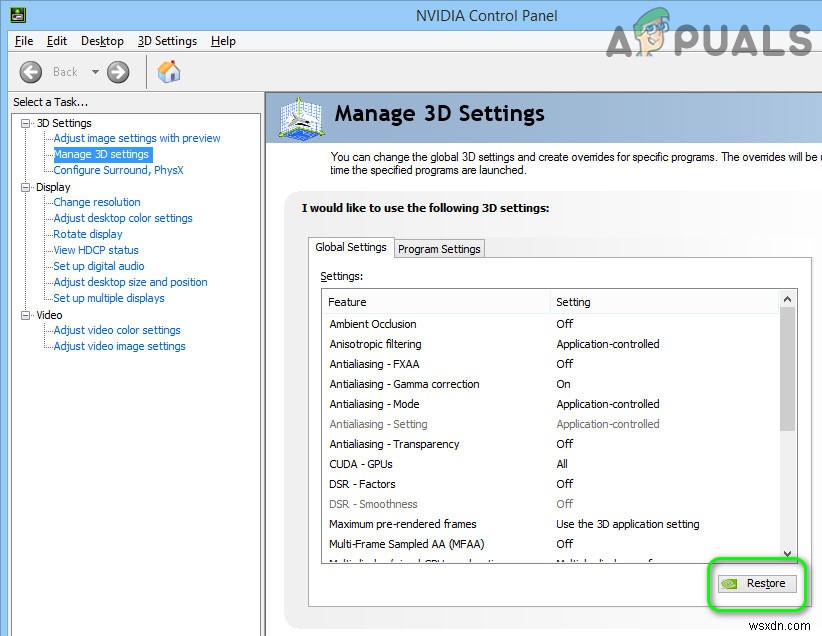The width and height of the screenshot is (822, 636).
Task: Open View HDCP status
Action: pos(96,250)
